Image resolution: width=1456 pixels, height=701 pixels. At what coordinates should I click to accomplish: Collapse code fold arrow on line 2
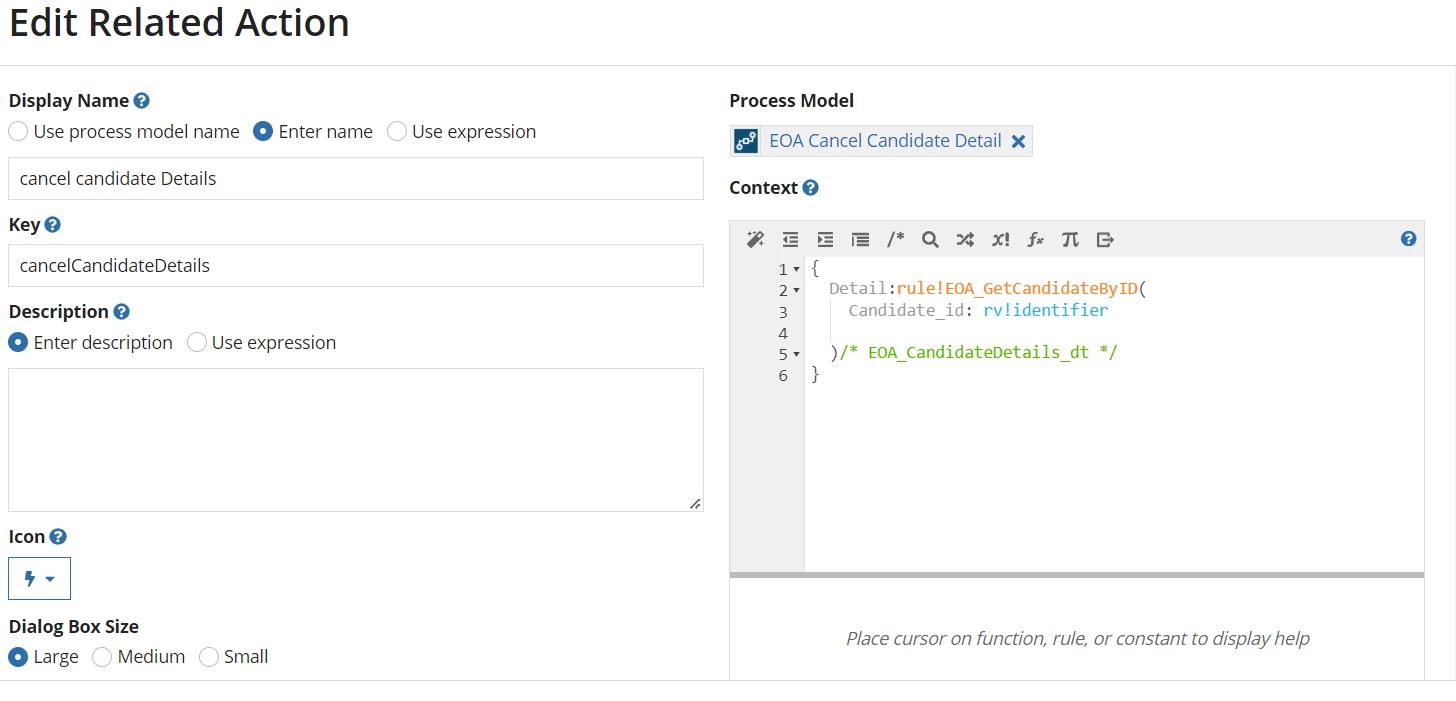click(x=796, y=291)
